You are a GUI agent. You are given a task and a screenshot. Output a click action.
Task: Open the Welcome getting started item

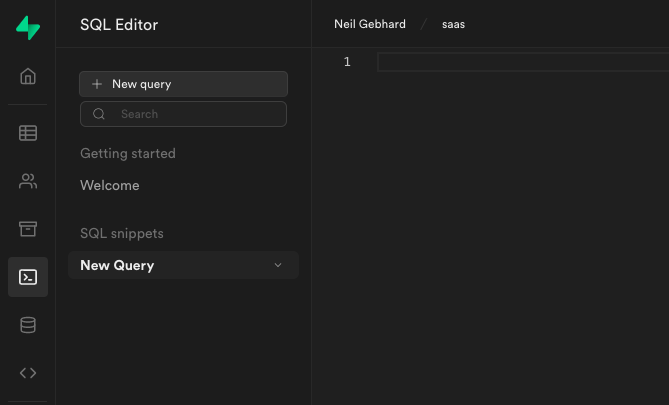(x=110, y=186)
